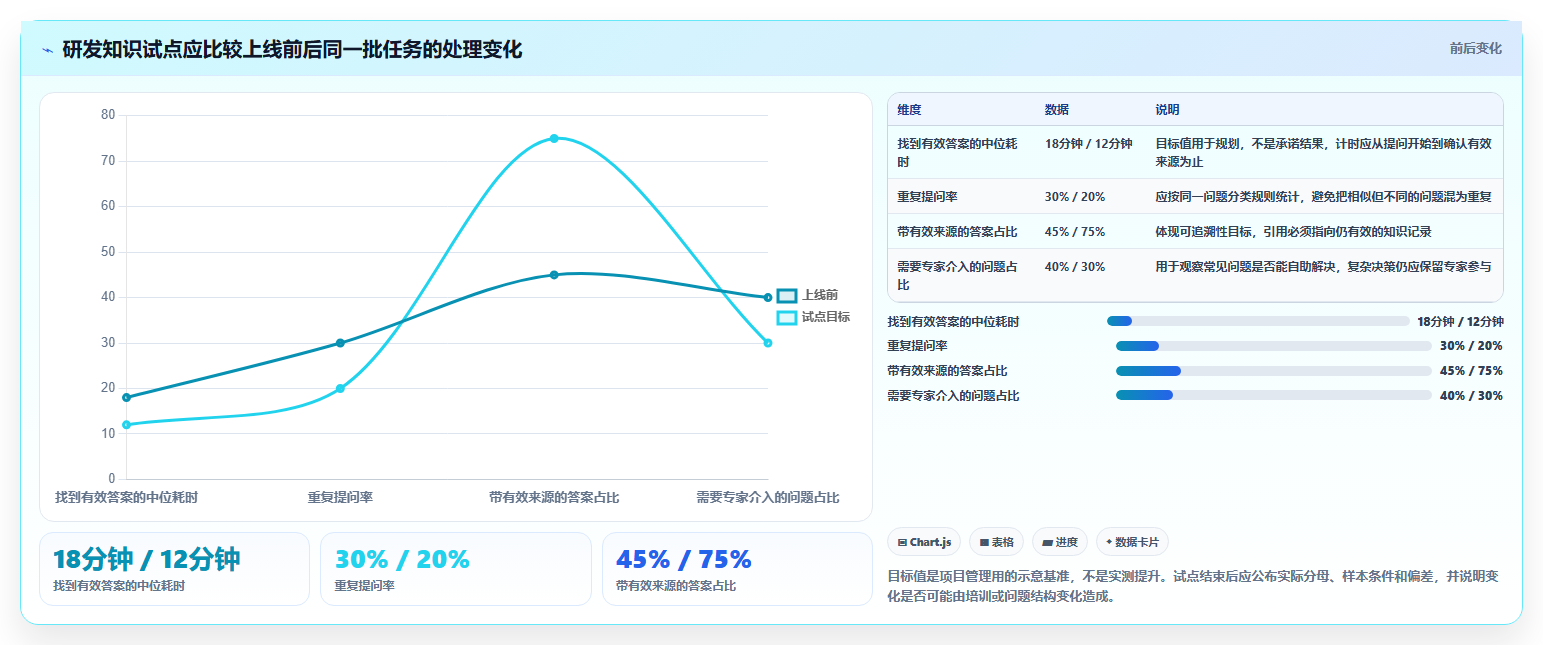Click the 试点目标 data point at 30 on 需要专家介入的问题占比
This screenshot has height=645, width=1543.
pos(768,343)
